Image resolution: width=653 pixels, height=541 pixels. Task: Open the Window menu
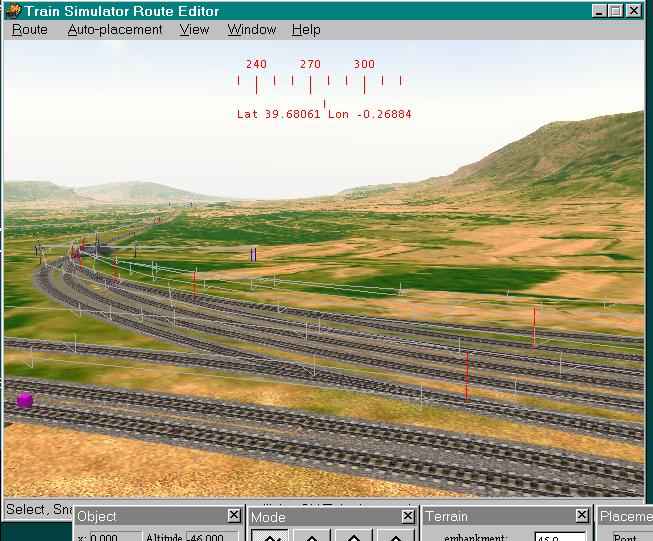pos(251,30)
